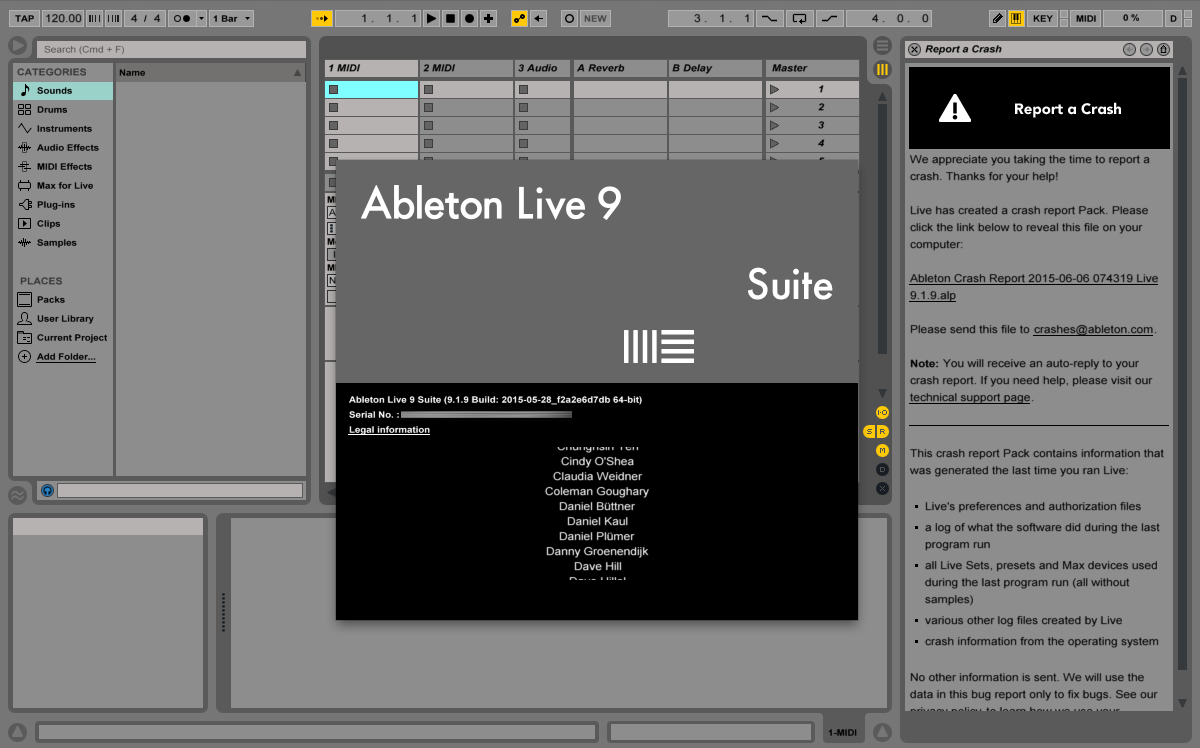Sort browser by Name column header
The width and height of the screenshot is (1200, 748).
(210, 72)
